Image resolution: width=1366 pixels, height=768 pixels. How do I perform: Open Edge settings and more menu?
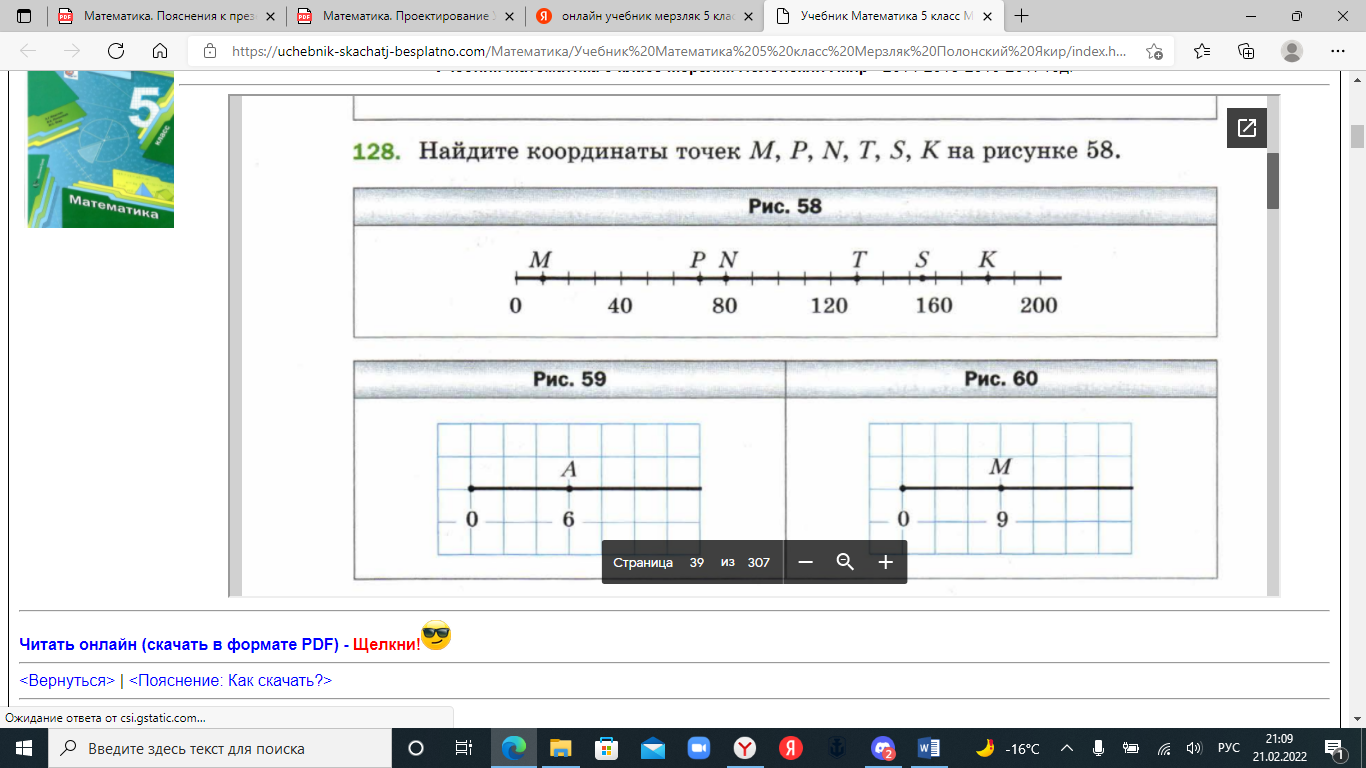[1337, 52]
